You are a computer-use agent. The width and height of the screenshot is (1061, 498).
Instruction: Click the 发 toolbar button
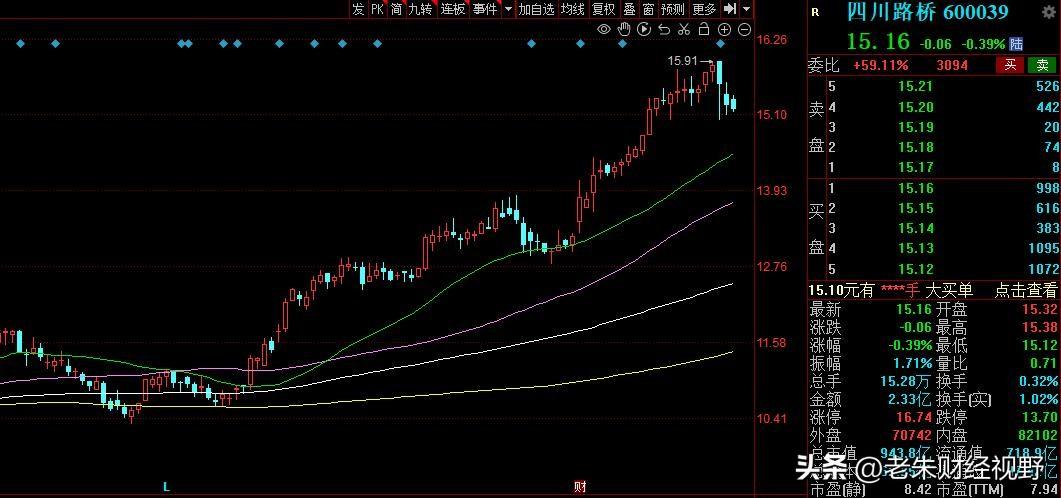358,9
